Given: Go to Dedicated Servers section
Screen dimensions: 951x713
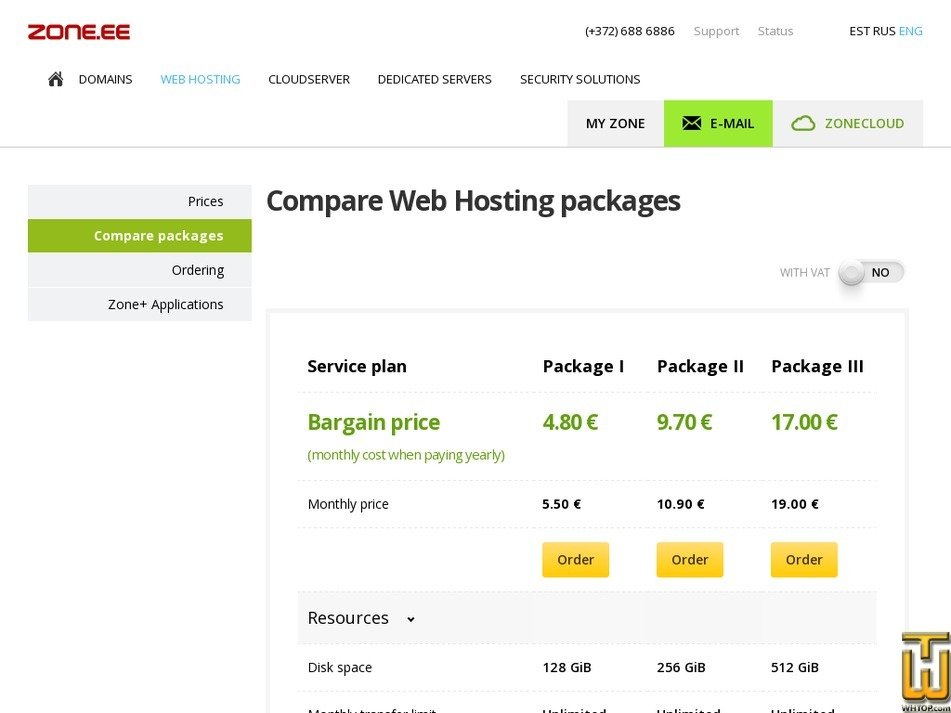Looking at the screenshot, I should [x=434, y=79].
